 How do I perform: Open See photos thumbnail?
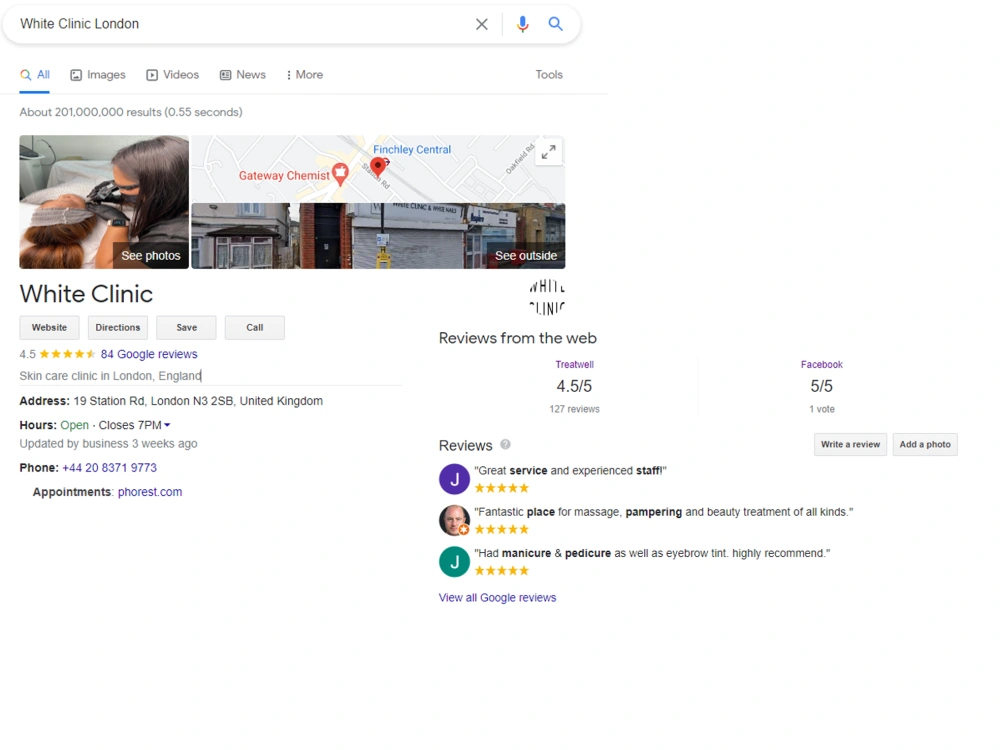pos(104,202)
